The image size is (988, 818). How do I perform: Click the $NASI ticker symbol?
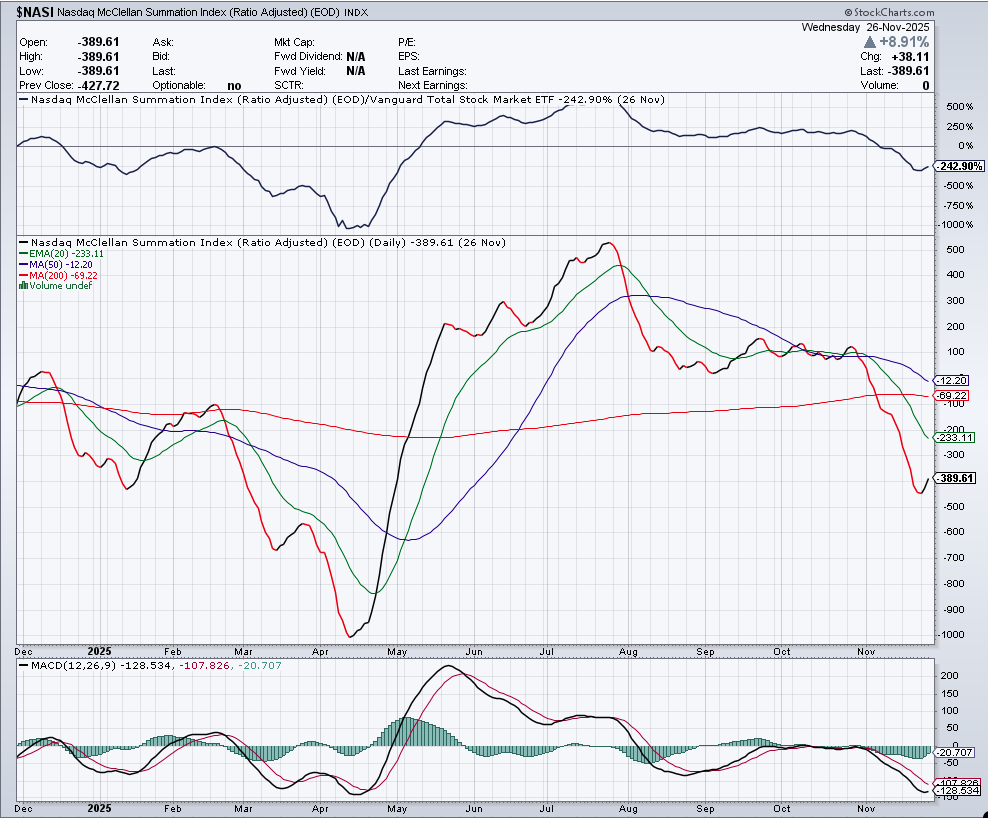pyautogui.click(x=26, y=12)
